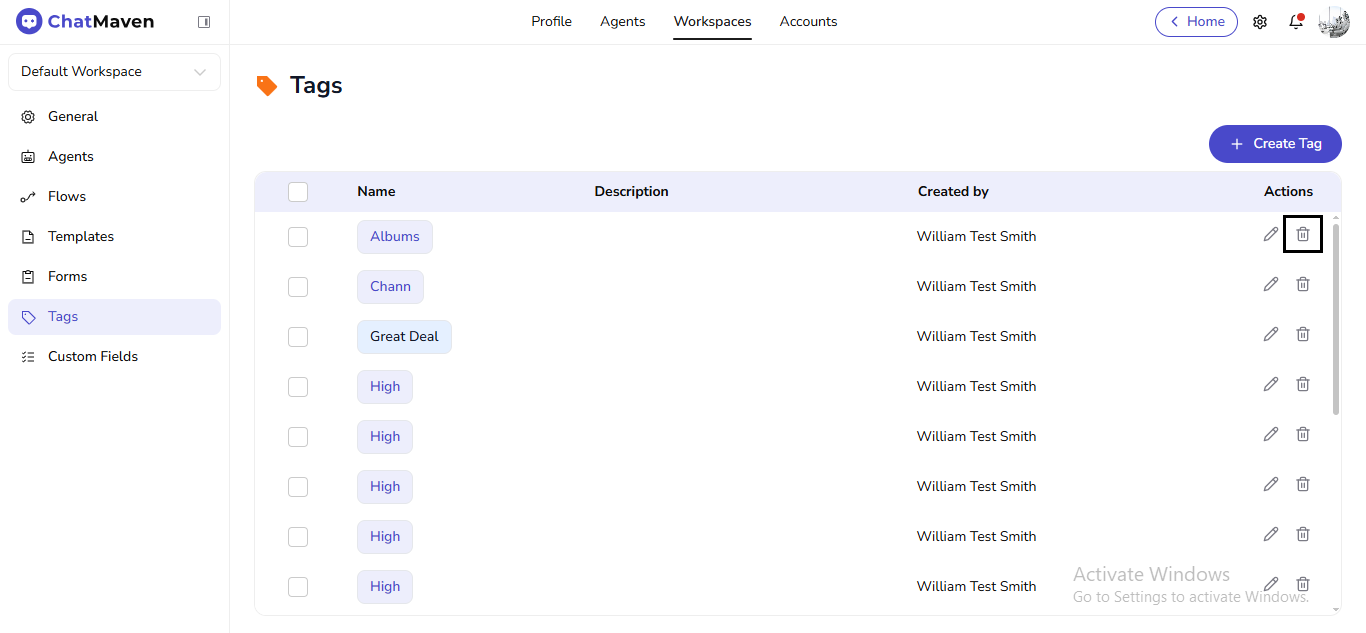Click the ChatMaven logo
The image size is (1366, 633).
(x=85, y=22)
